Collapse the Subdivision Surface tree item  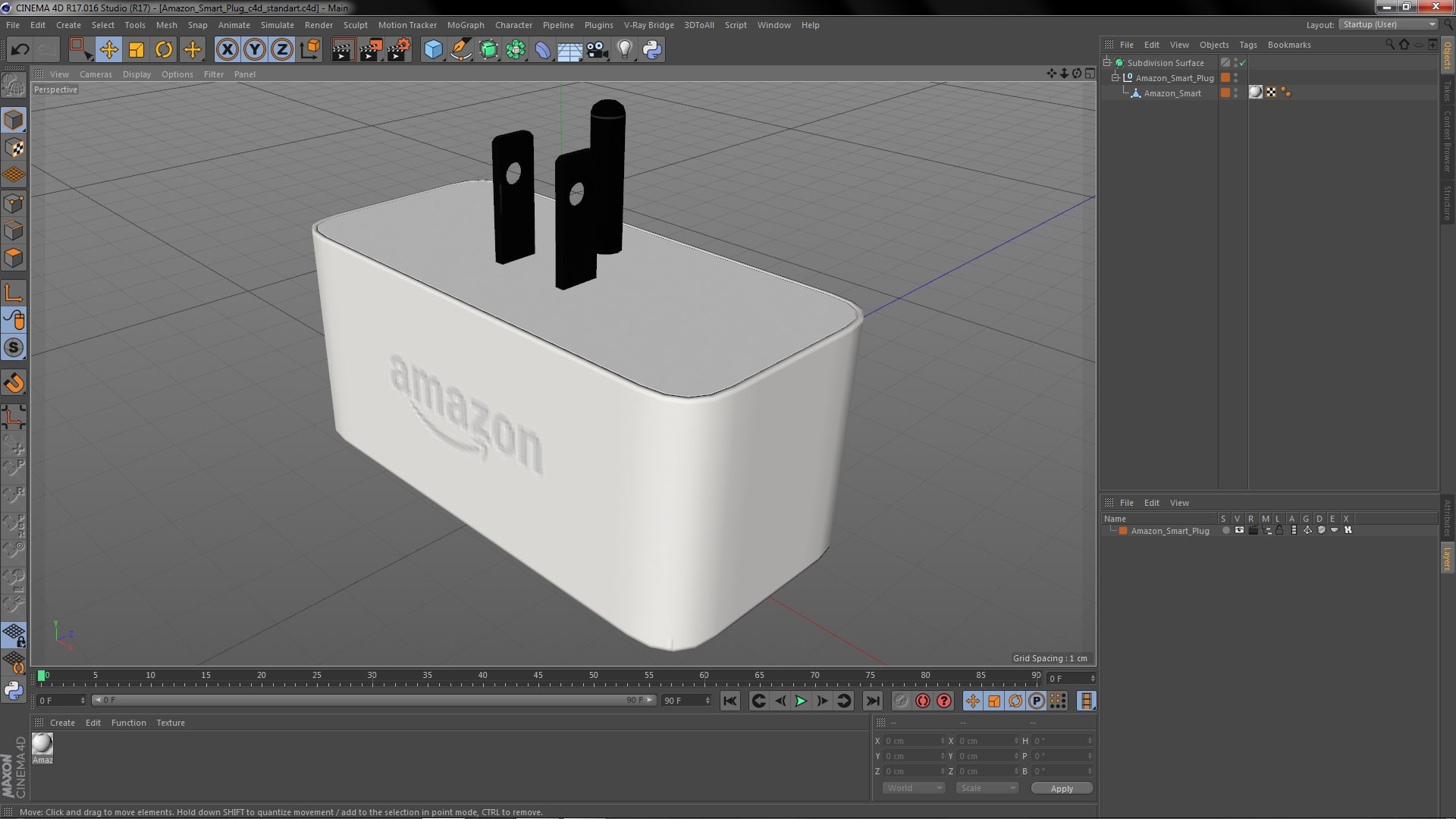pyautogui.click(x=1107, y=62)
